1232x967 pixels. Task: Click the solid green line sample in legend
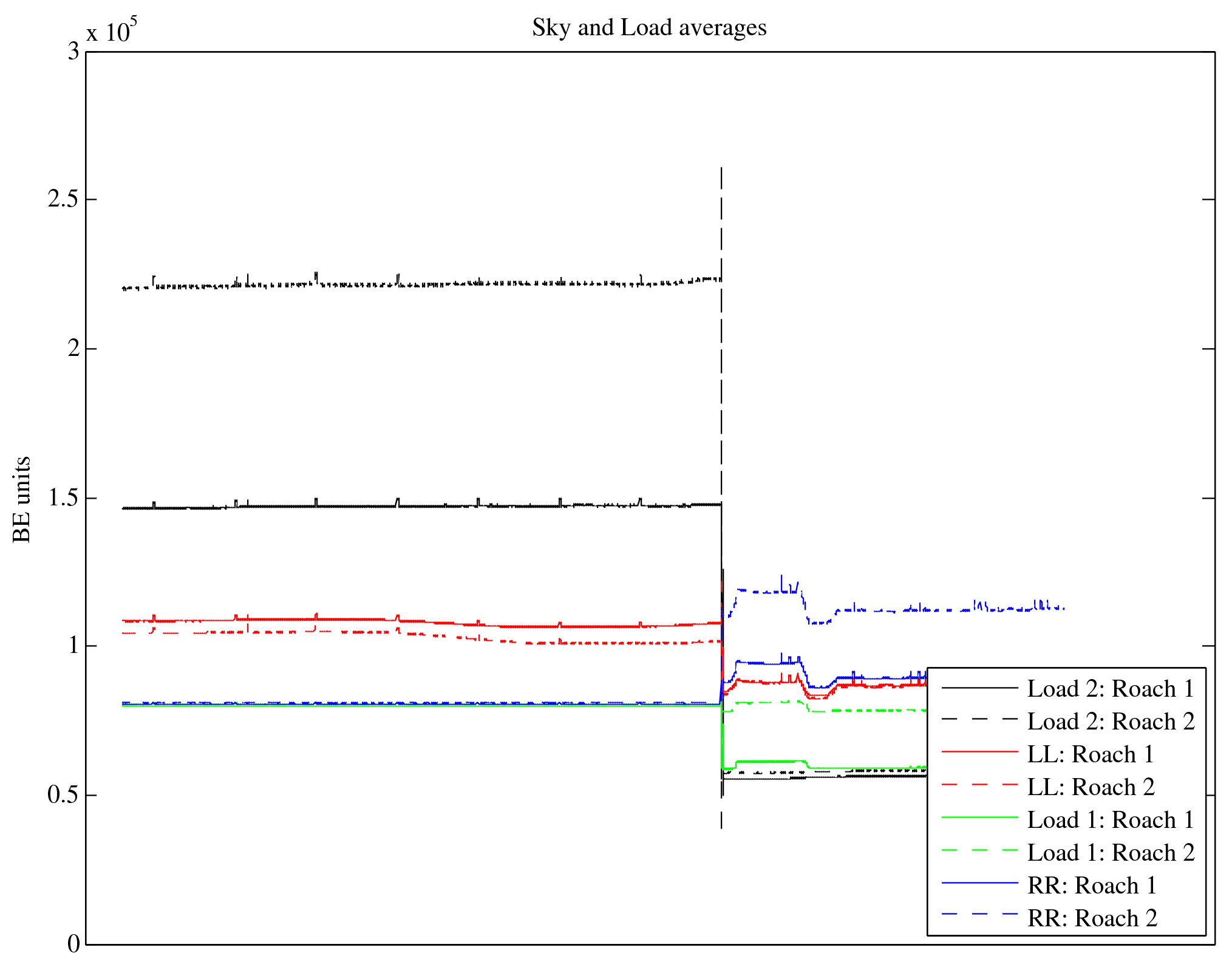point(979,818)
